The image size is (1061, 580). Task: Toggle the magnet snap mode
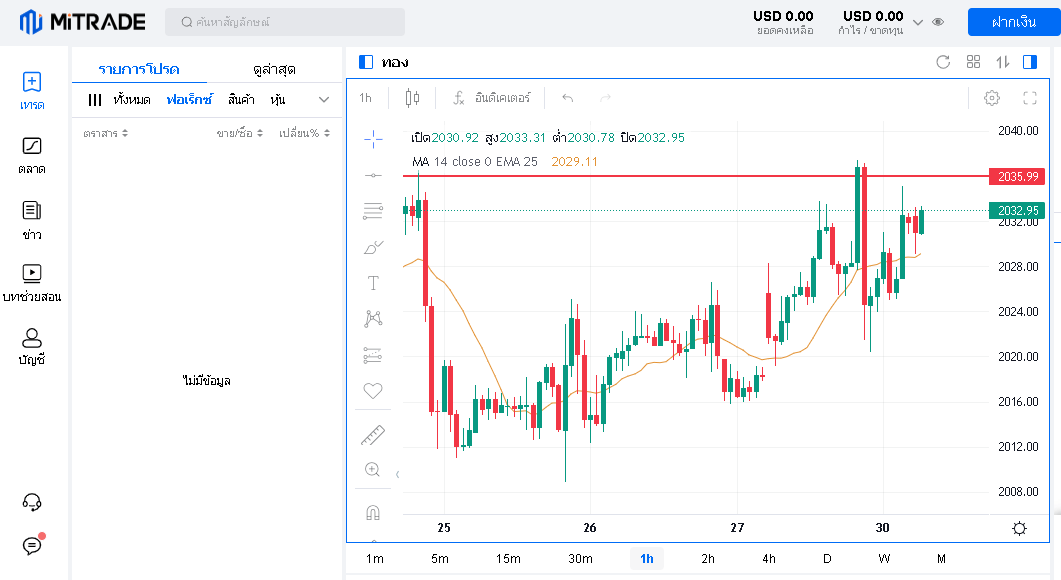coord(373,513)
